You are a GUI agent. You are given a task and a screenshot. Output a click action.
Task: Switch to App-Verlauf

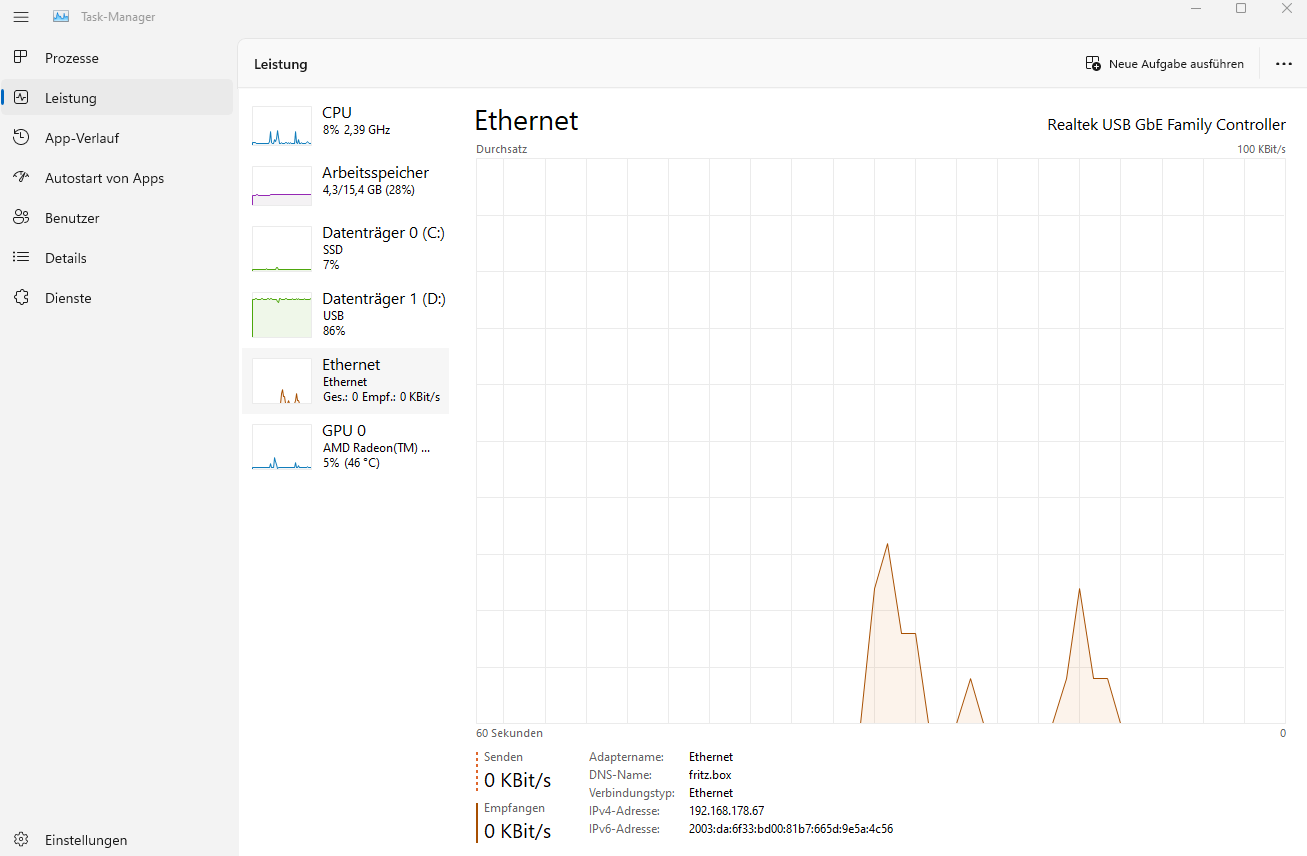[117, 138]
